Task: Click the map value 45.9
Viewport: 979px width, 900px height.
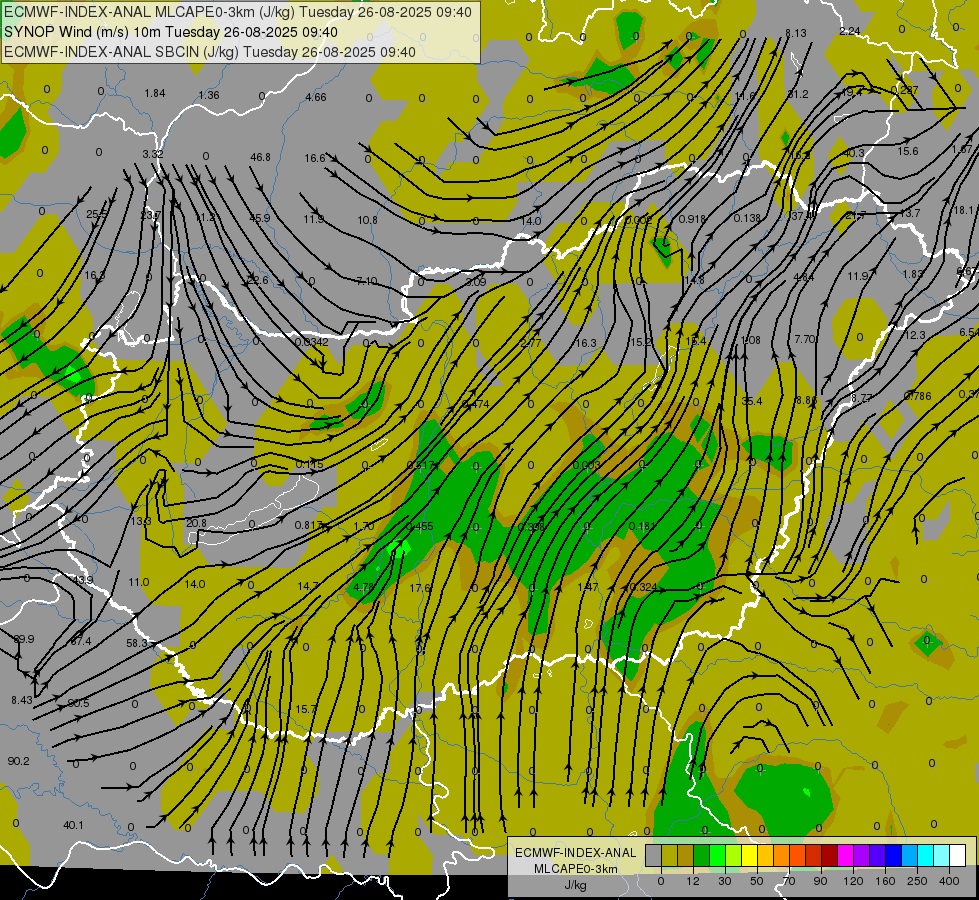Action: 260,218
